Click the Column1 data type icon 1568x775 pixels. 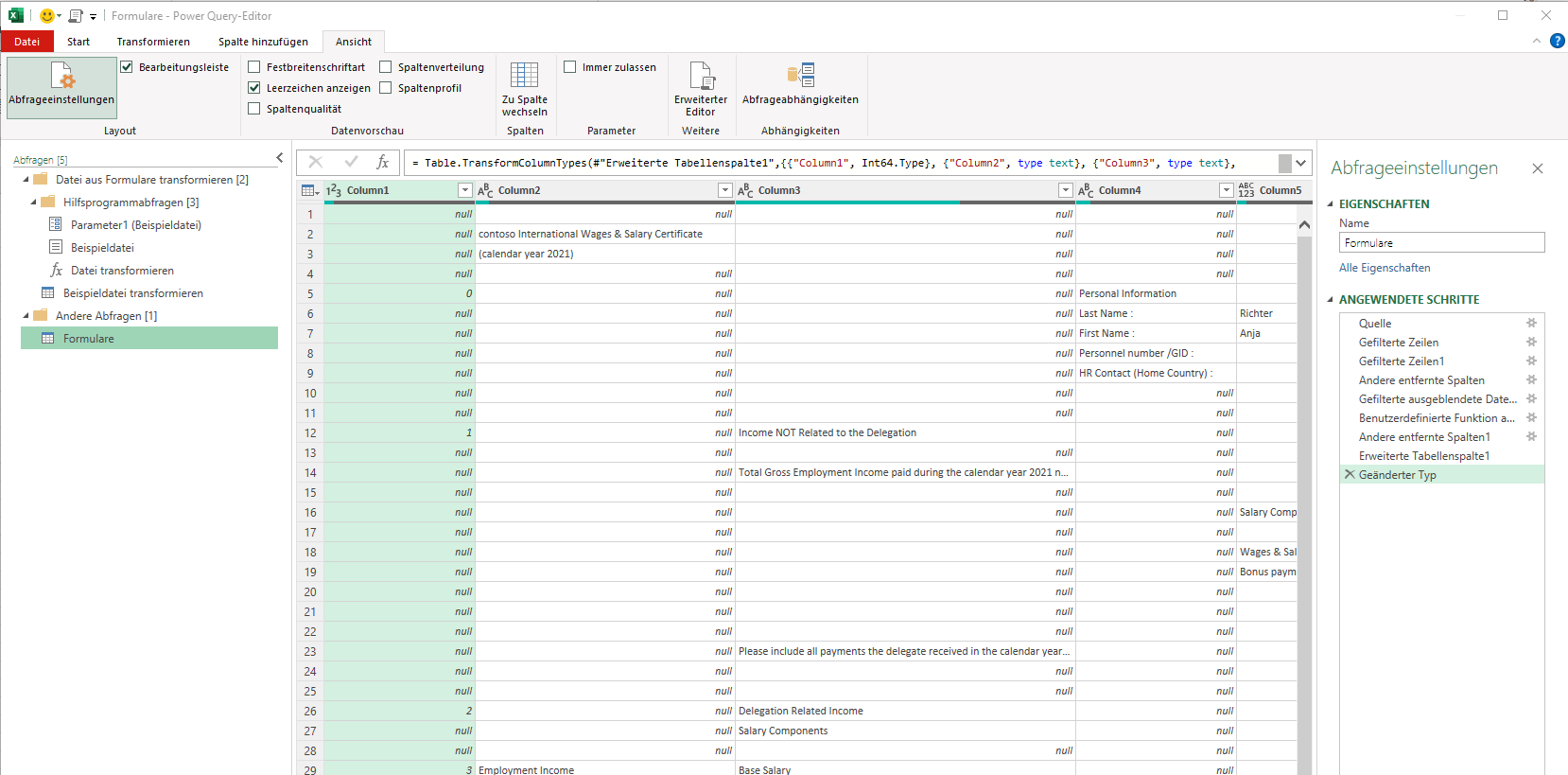click(333, 191)
